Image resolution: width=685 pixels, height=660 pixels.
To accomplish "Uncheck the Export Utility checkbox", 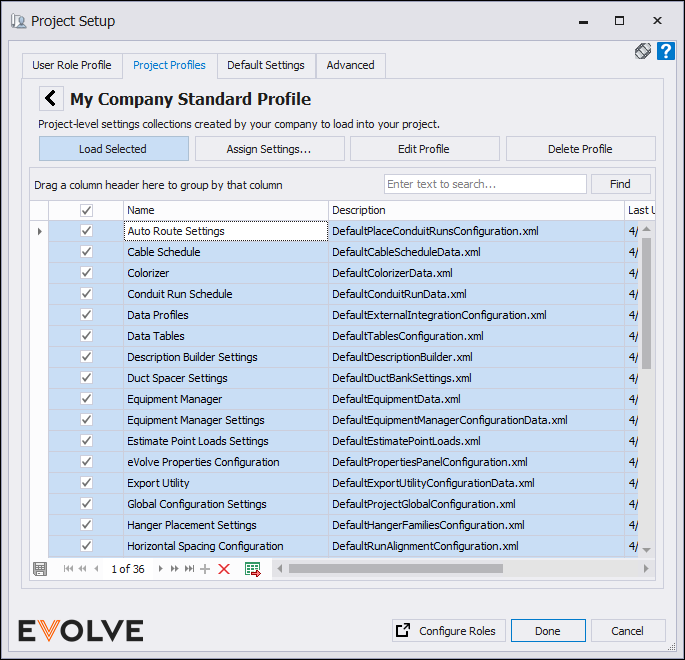I will (x=86, y=483).
